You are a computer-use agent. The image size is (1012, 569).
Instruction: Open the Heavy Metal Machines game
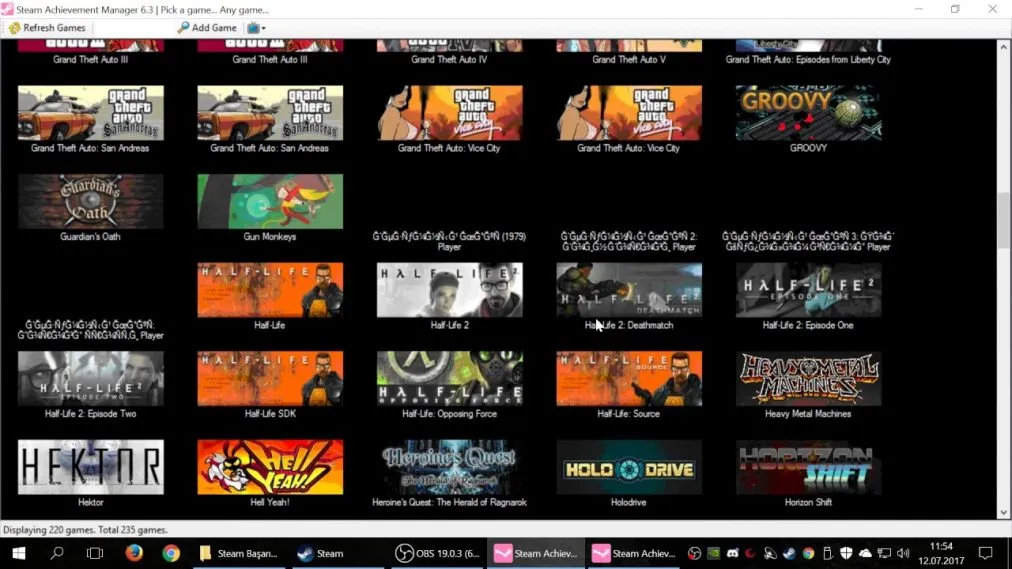(808, 378)
